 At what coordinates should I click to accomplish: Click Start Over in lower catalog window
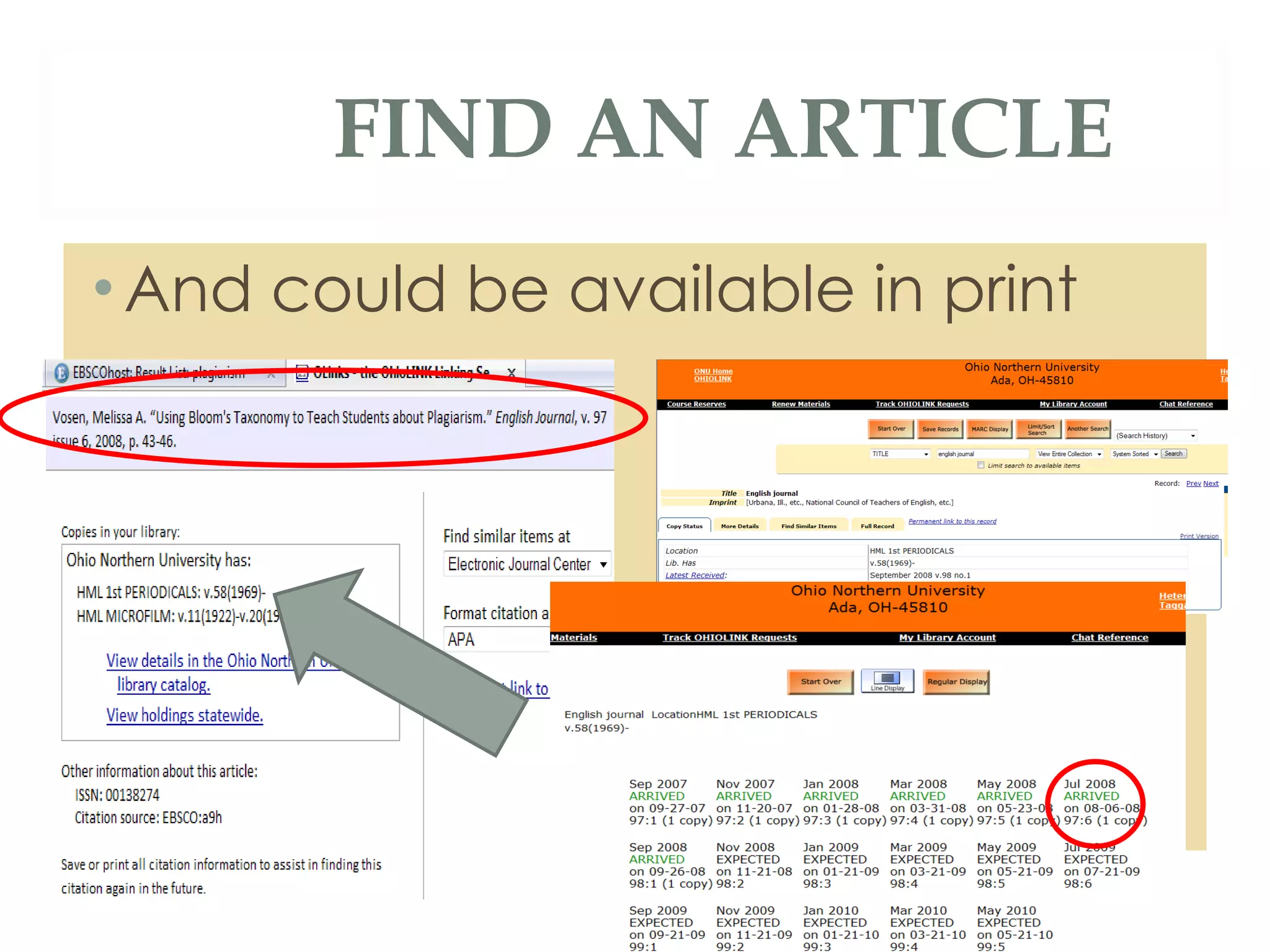coord(820,681)
